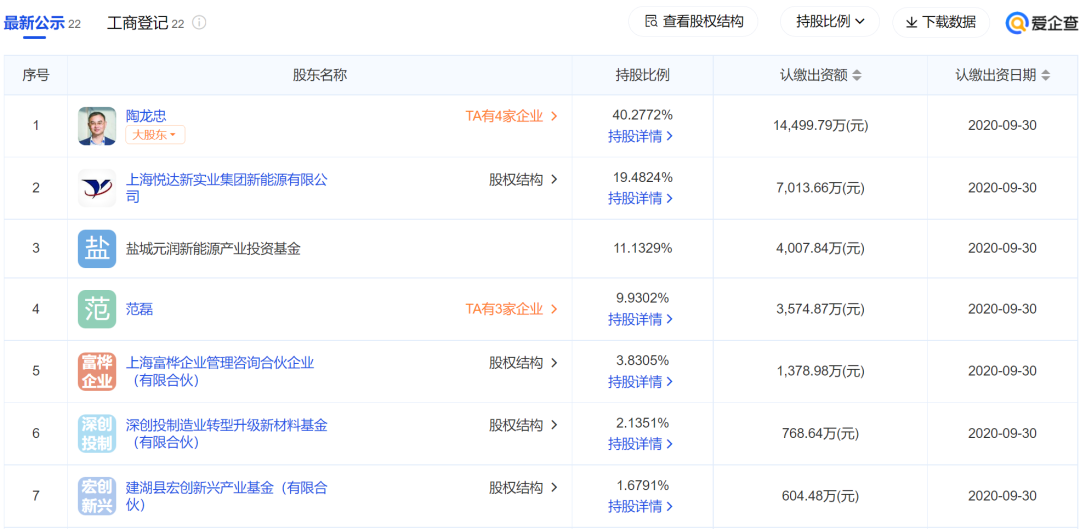Expand the 大股东 tag dropdown

coord(155,135)
